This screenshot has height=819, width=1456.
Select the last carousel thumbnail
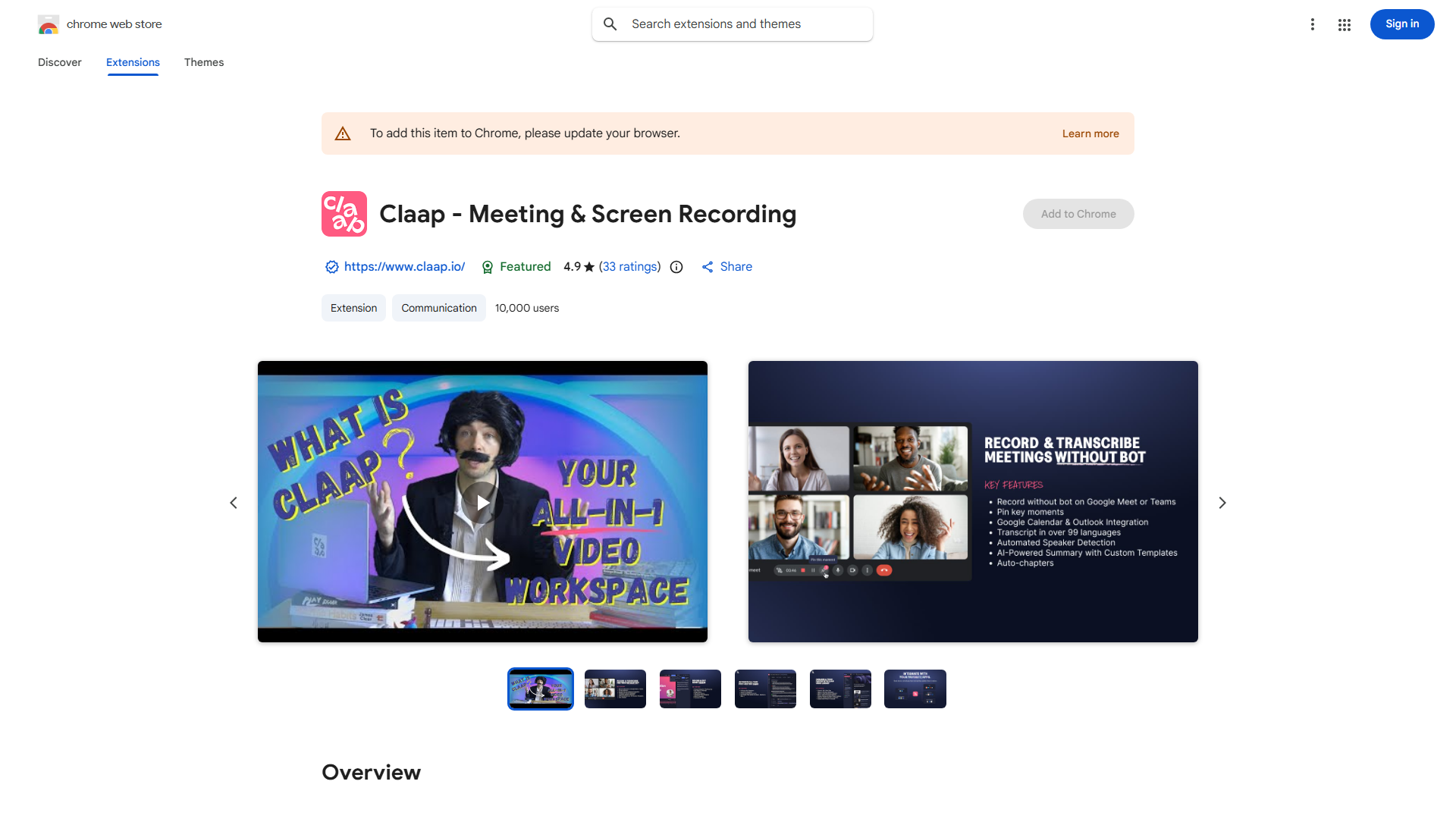(x=915, y=689)
